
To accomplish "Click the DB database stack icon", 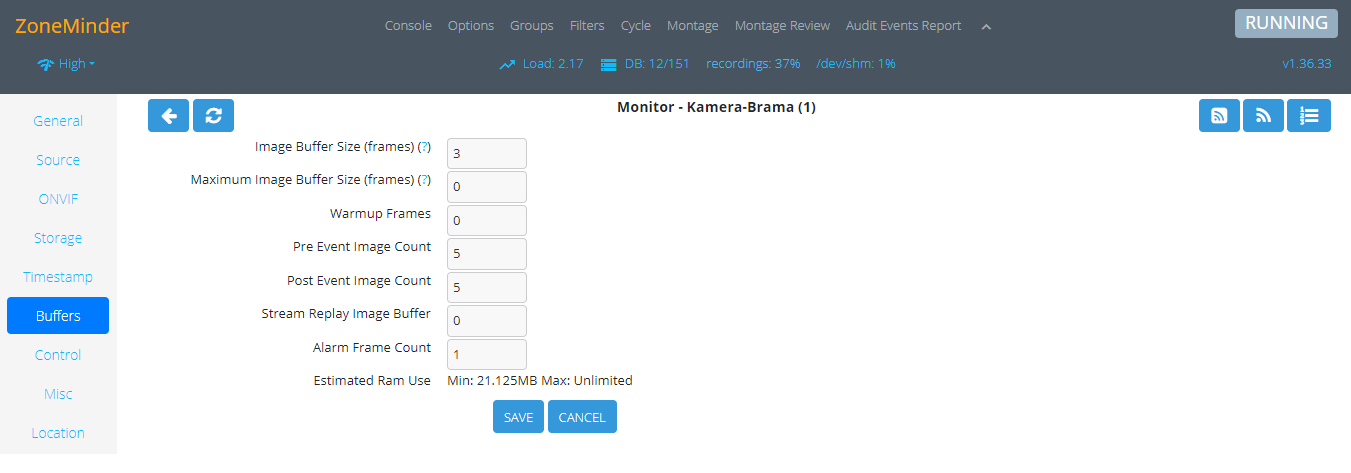I will [608, 64].
